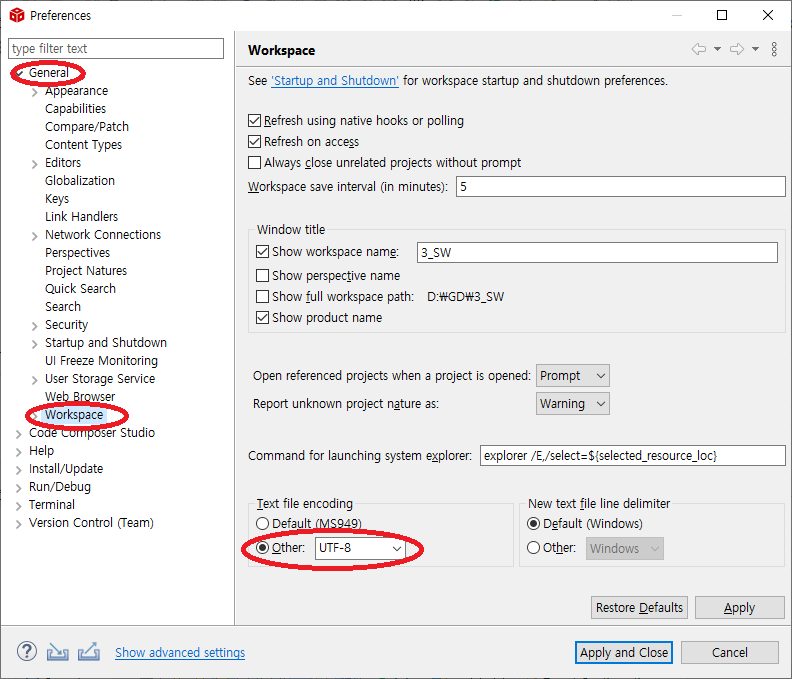Viewport: 792px width, 679px height.
Task: Open the forward history dropdown arrow
Action: (x=755, y=49)
